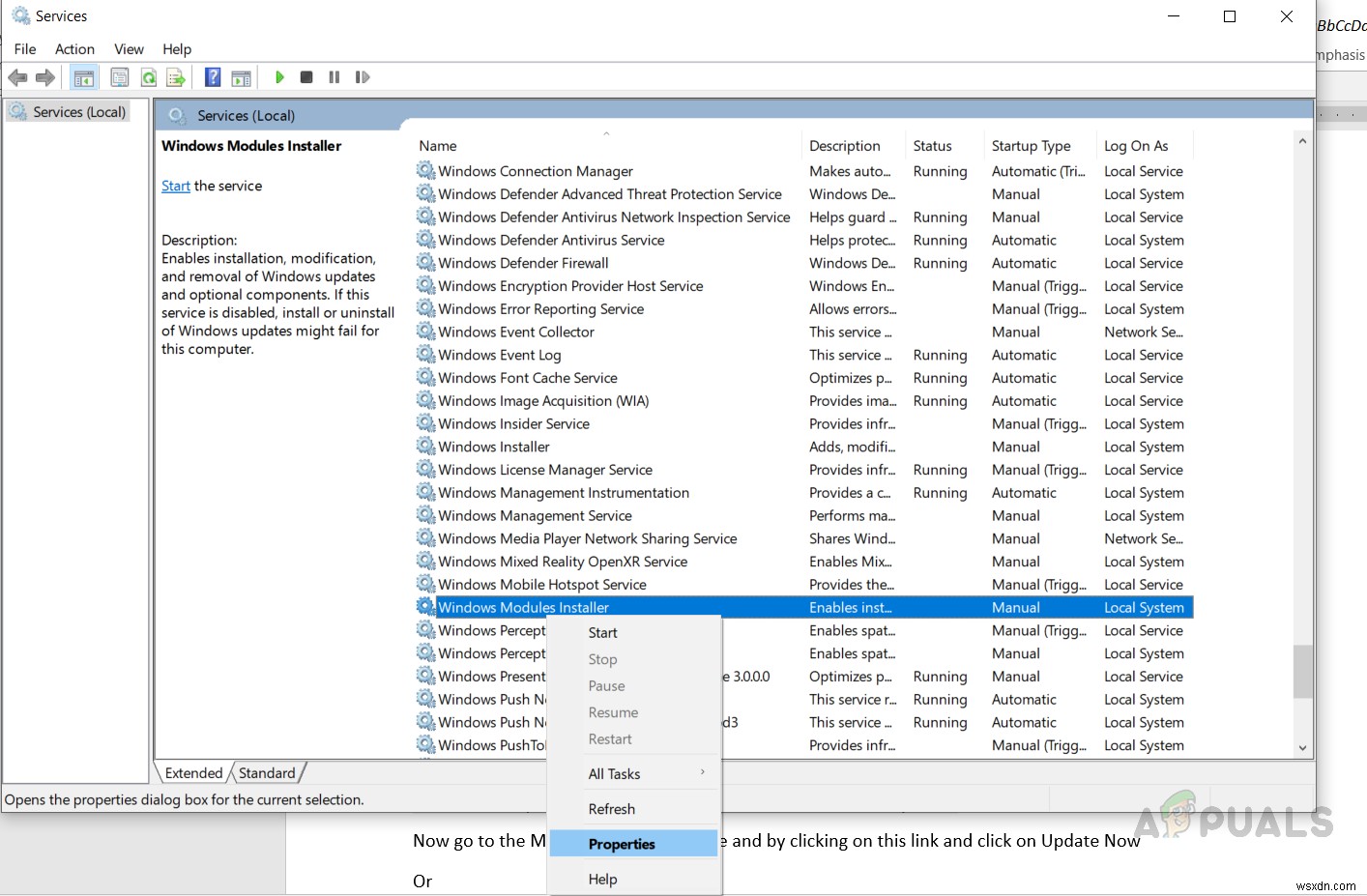Click the scroll down arrow of services list

pyautogui.click(x=1302, y=747)
